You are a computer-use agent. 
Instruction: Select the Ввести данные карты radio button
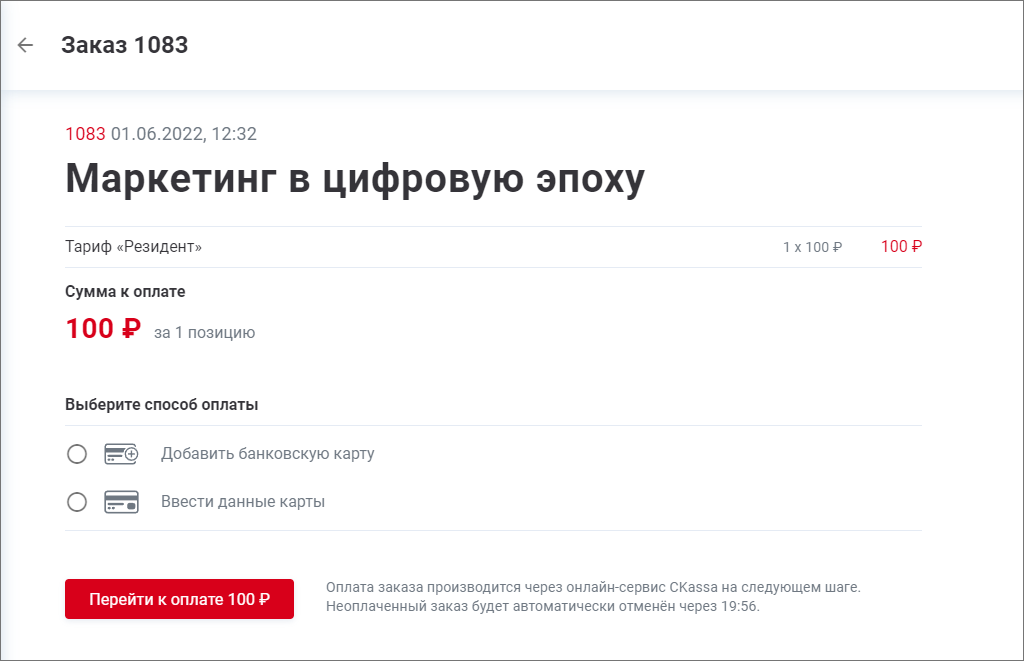click(77, 502)
